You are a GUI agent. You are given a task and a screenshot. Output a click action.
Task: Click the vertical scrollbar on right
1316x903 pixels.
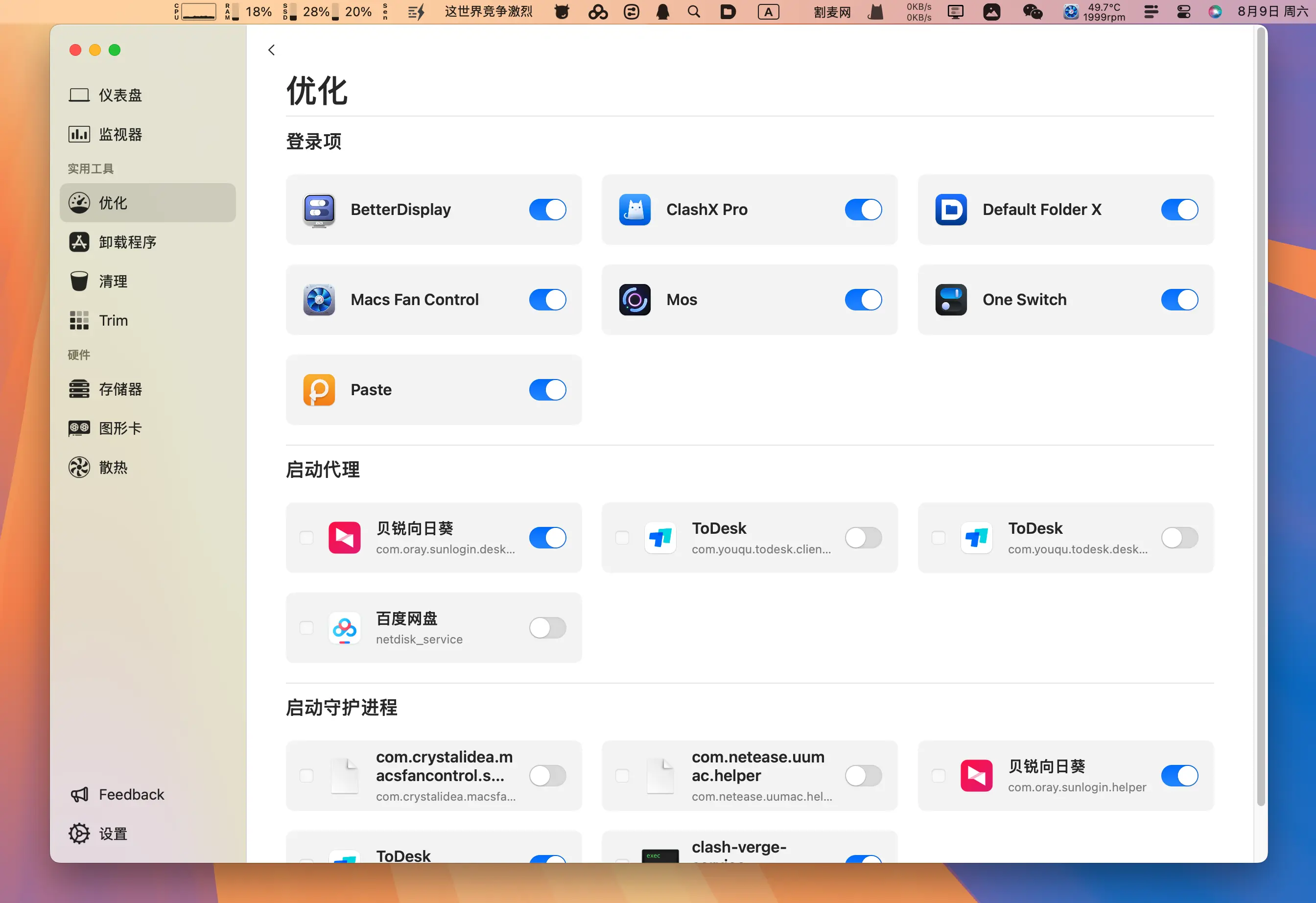click(1261, 416)
